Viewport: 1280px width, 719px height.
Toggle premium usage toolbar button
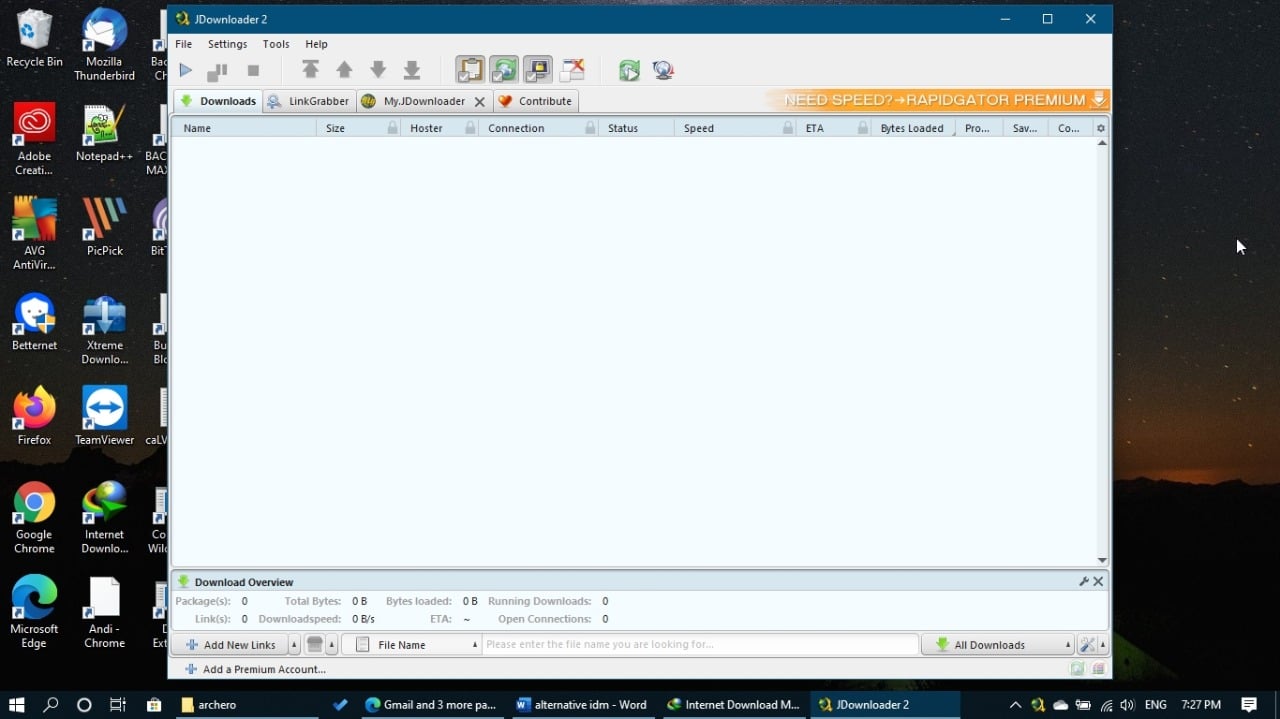(x=538, y=69)
